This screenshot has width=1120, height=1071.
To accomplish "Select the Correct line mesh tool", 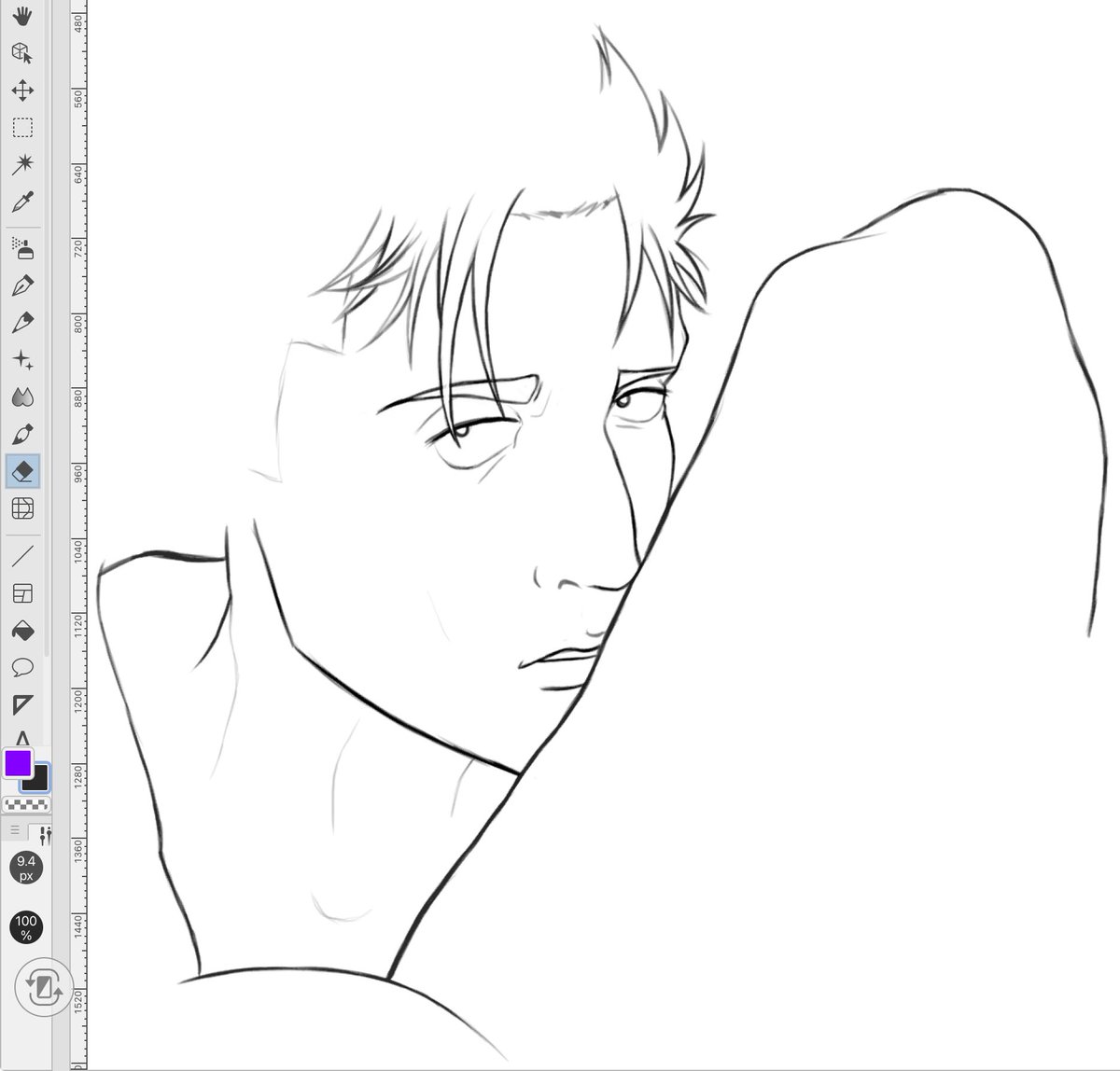I will [23, 509].
